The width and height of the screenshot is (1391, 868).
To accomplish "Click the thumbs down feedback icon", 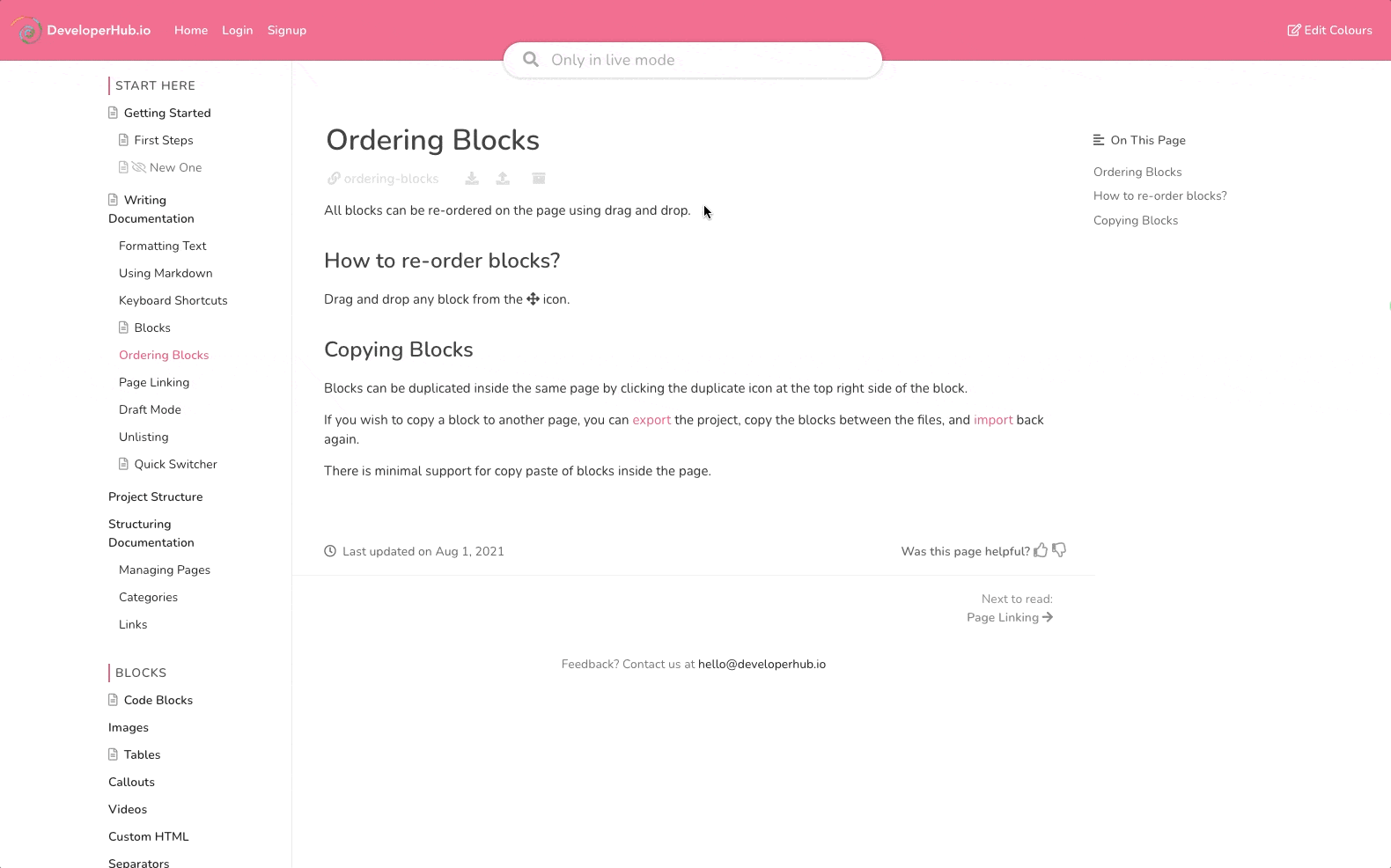I will (1059, 550).
